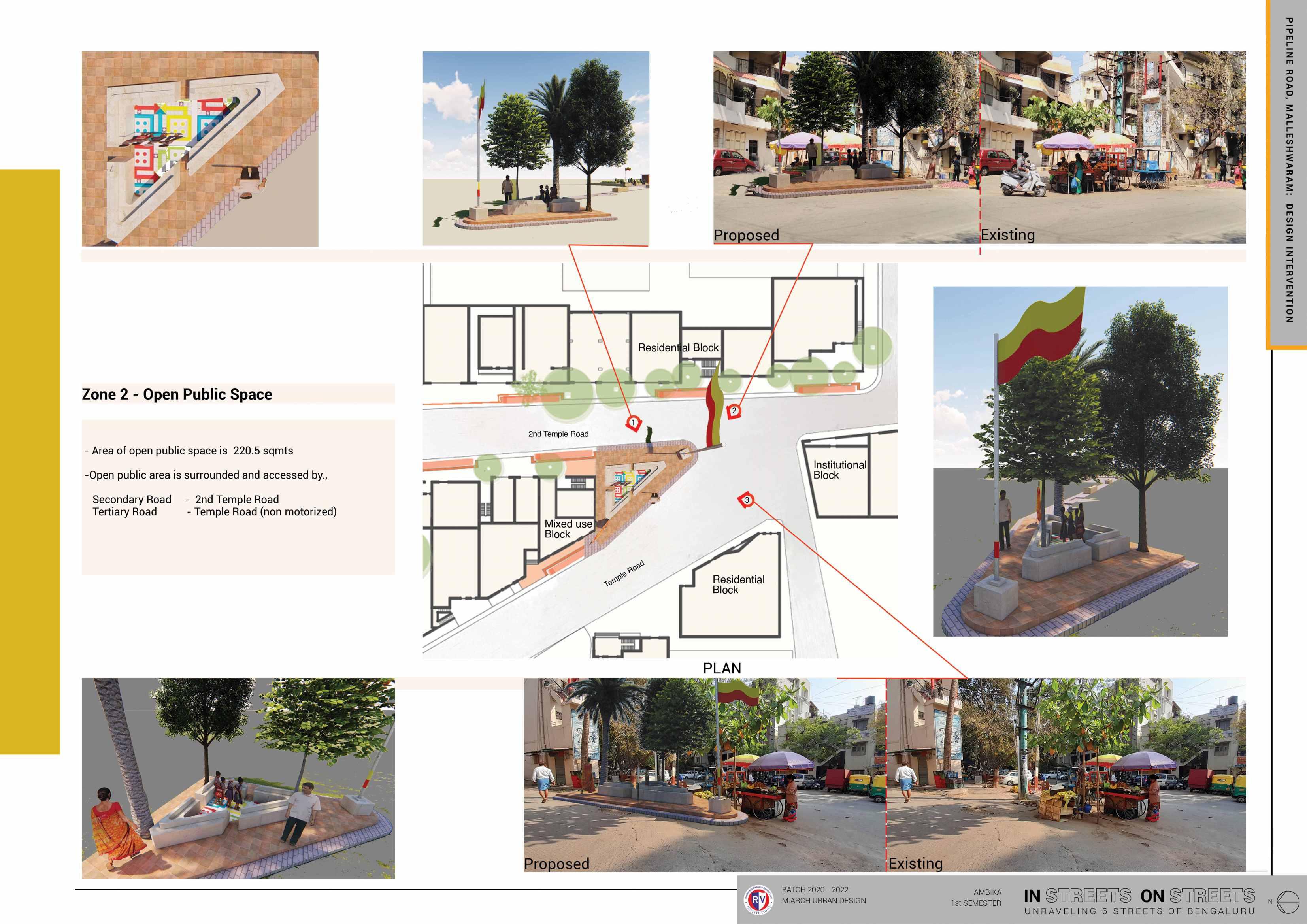Click the Zone 2 Open Public Space heading
1307x924 pixels.
[177, 394]
